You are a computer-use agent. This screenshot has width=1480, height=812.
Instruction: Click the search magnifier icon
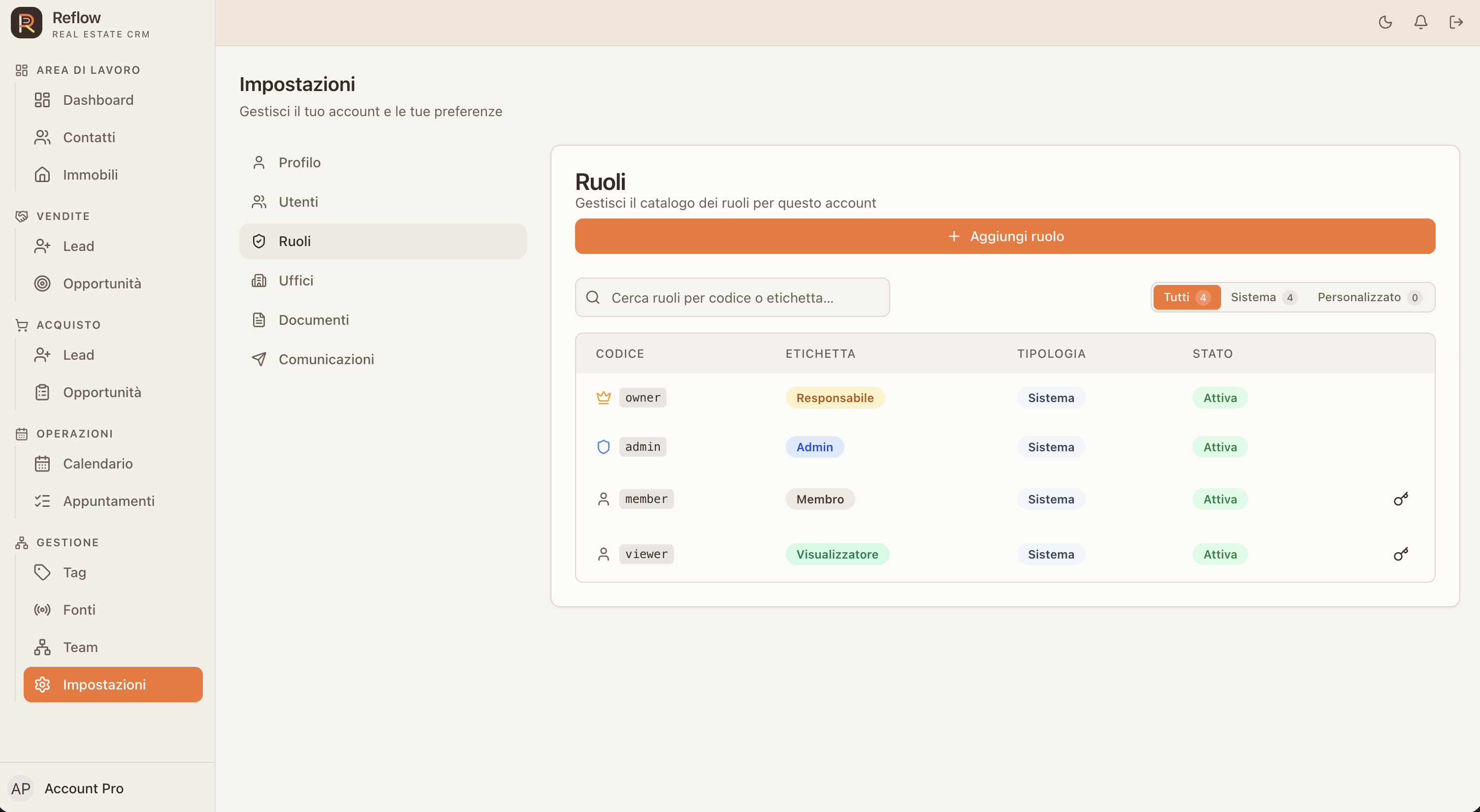point(593,297)
